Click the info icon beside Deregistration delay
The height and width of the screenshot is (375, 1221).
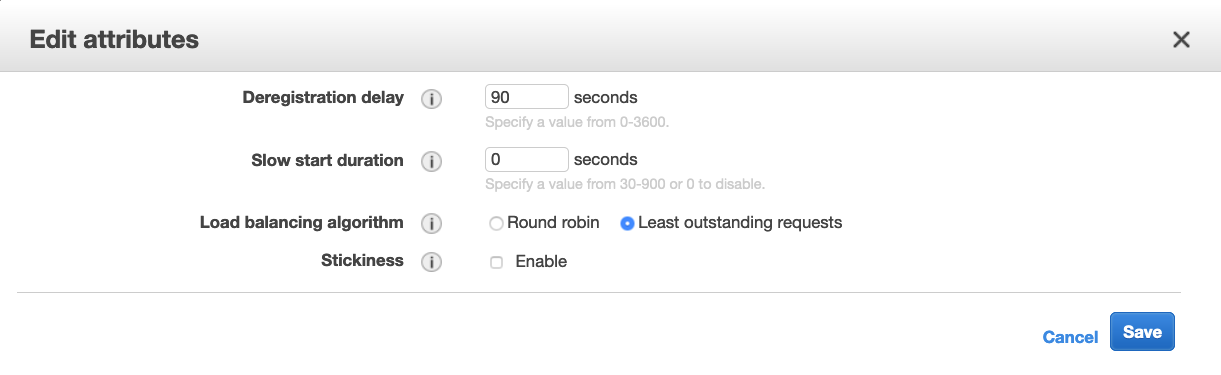(x=431, y=99)
